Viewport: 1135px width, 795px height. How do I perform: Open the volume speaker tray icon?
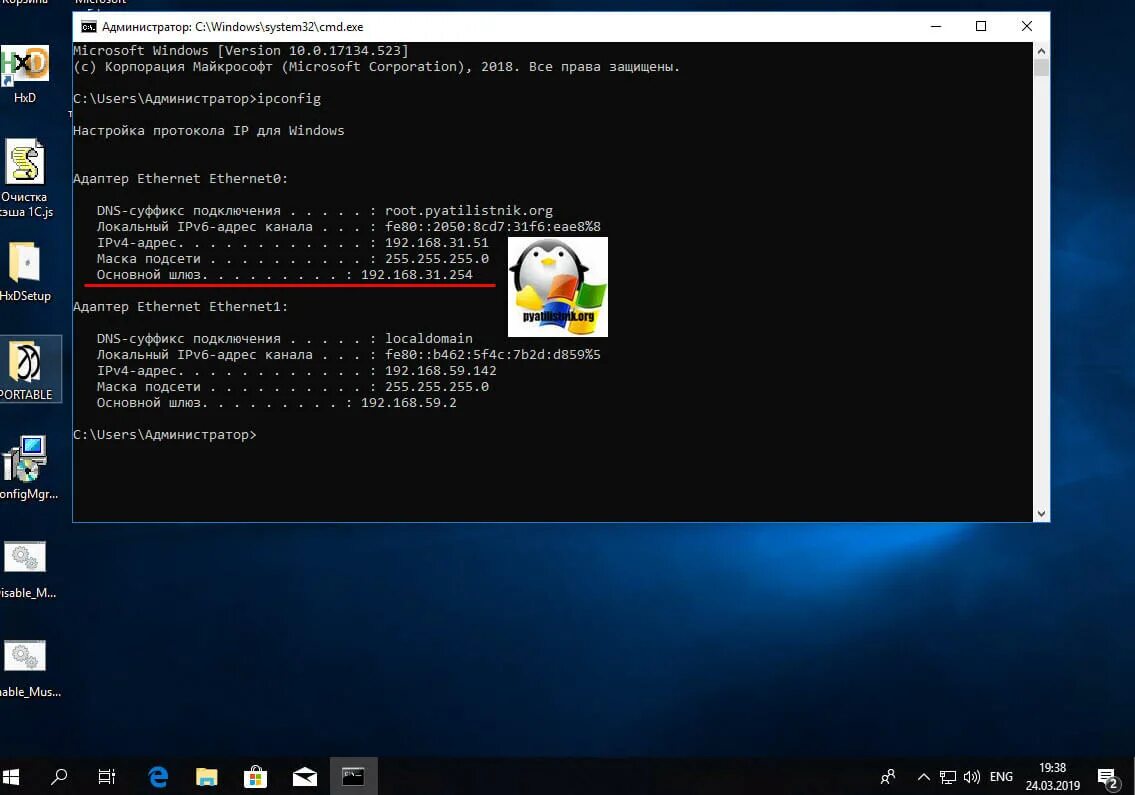(971, 777)
